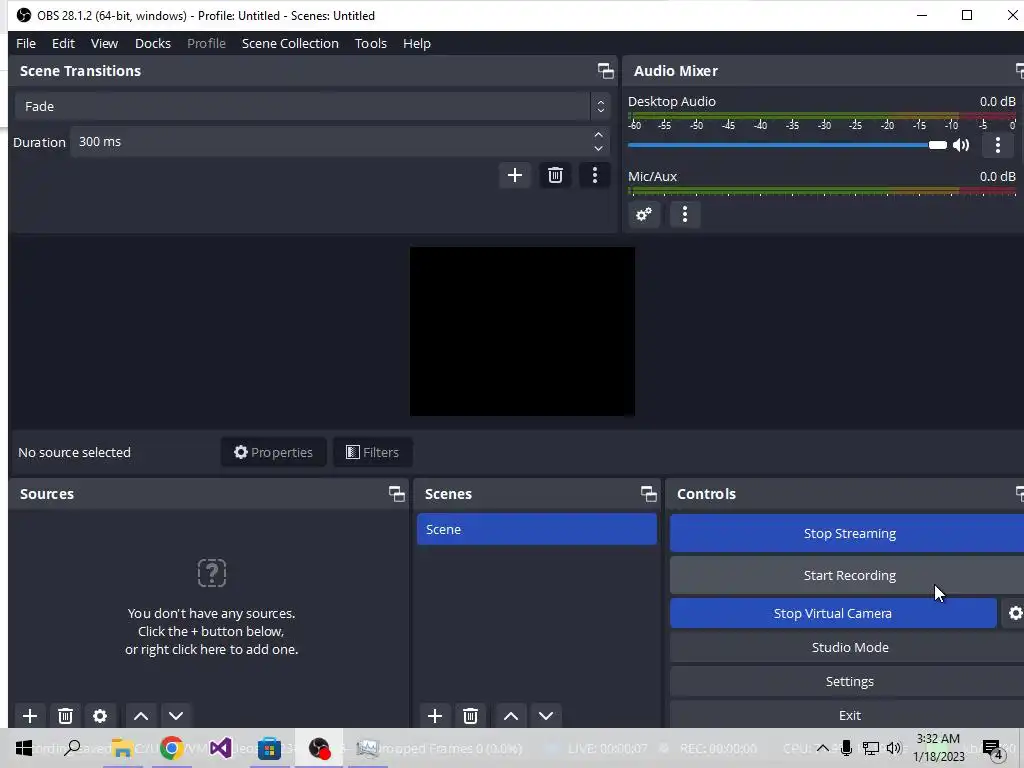
Task: Show hidden system tray icons
Action: (x=822, y=748)
